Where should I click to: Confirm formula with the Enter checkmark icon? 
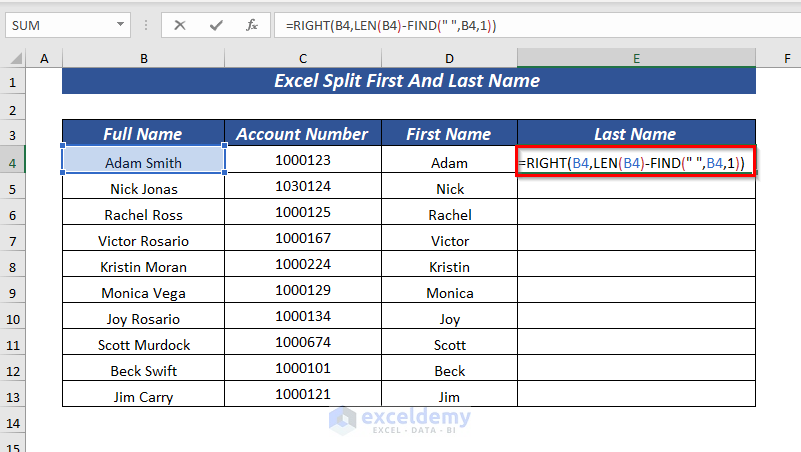tap(215, 25)
